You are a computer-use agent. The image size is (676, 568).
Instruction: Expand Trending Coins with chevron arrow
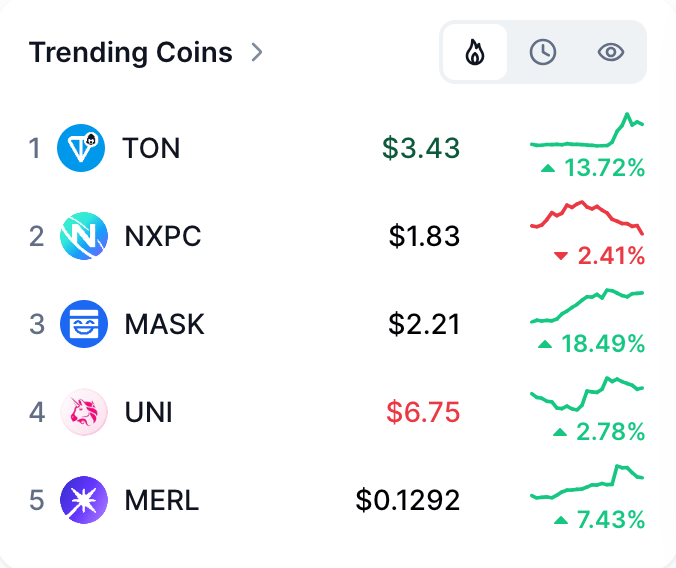point(257,52)
